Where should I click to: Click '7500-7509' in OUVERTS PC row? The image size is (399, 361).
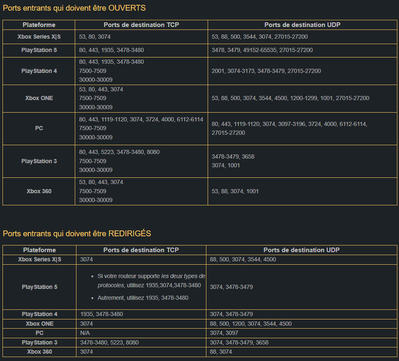(93, 128)
